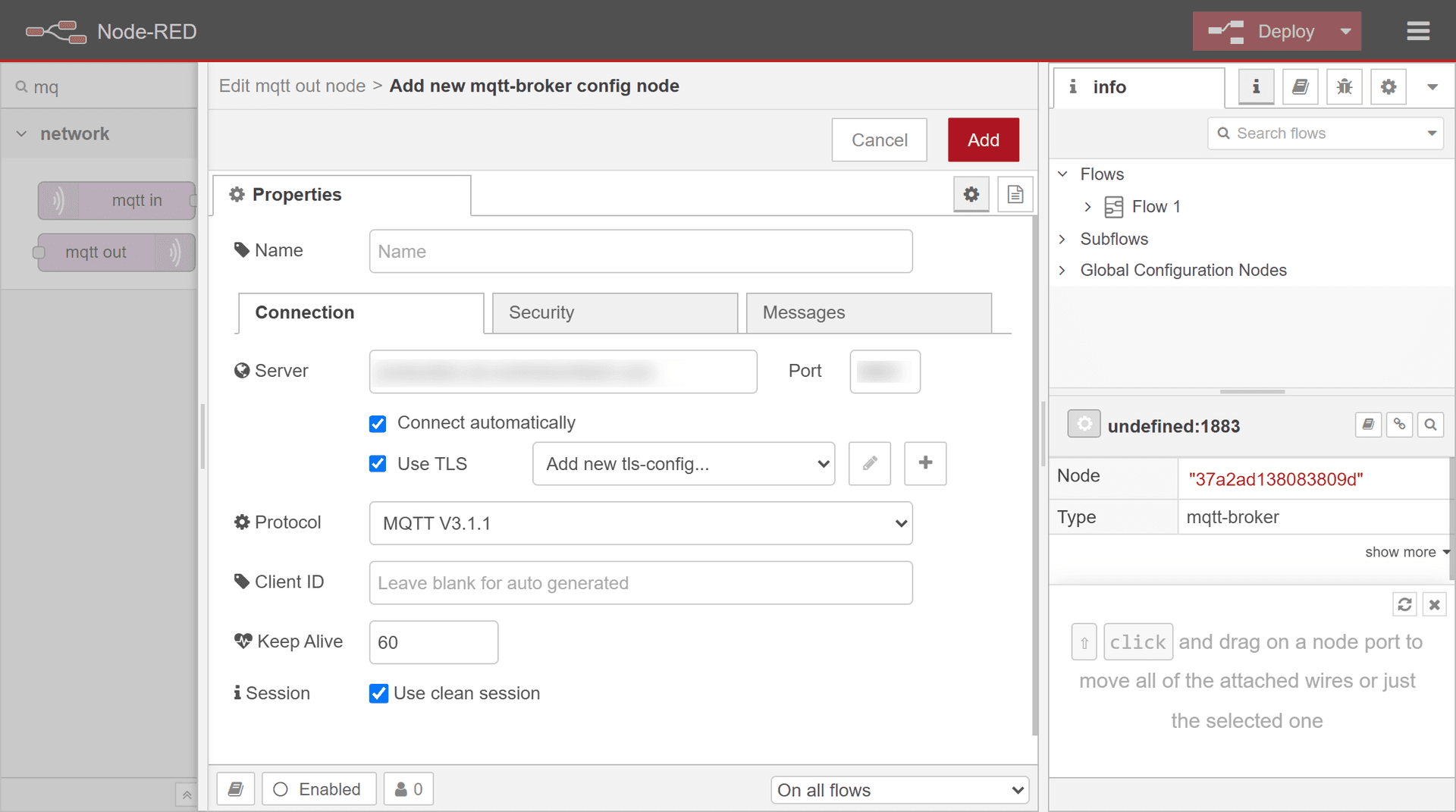Click the Name input field
This screenshot has height=812, width=1456.
pos(641,251)
